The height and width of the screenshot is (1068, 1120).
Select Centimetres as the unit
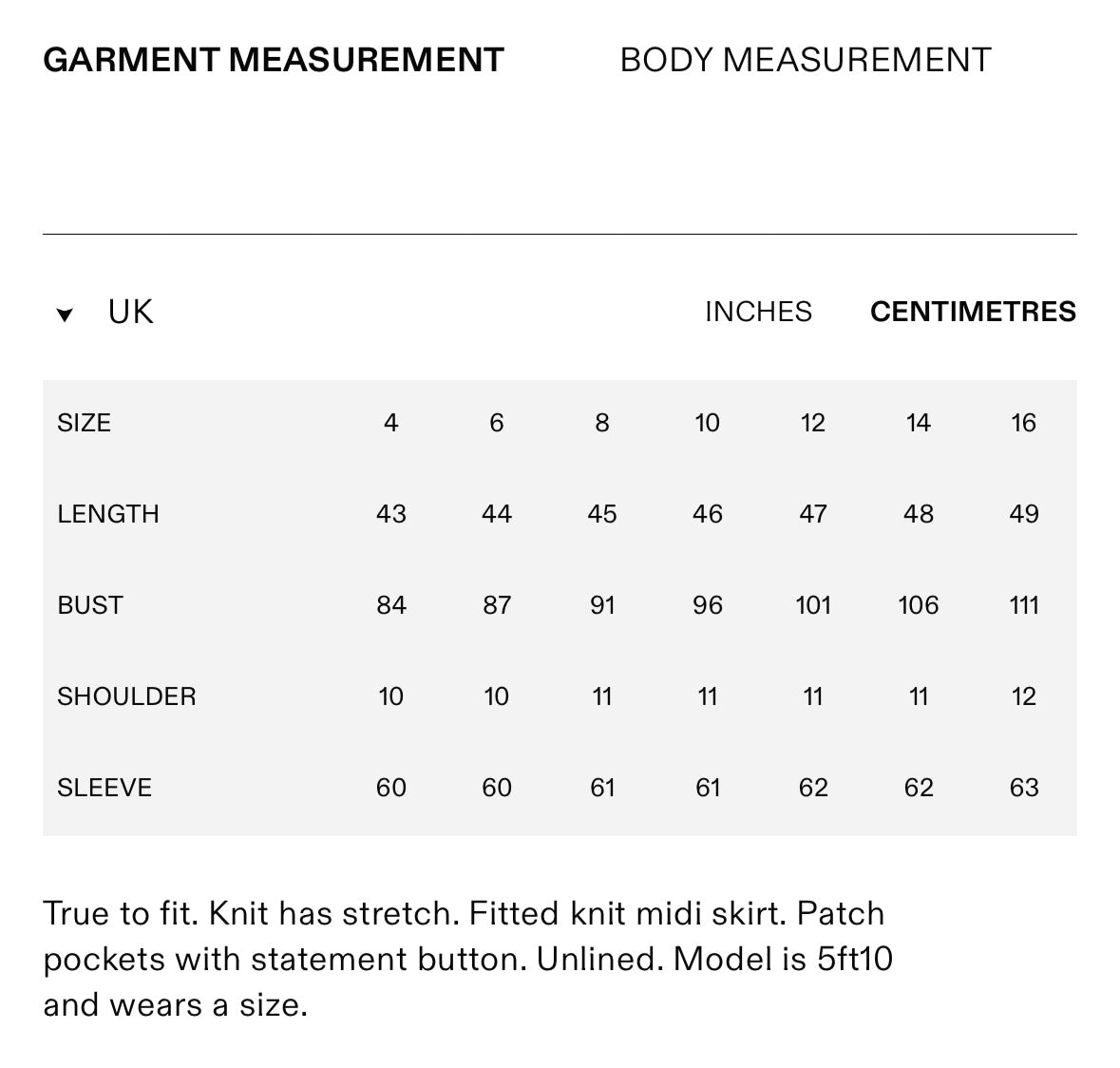(973, 313)
